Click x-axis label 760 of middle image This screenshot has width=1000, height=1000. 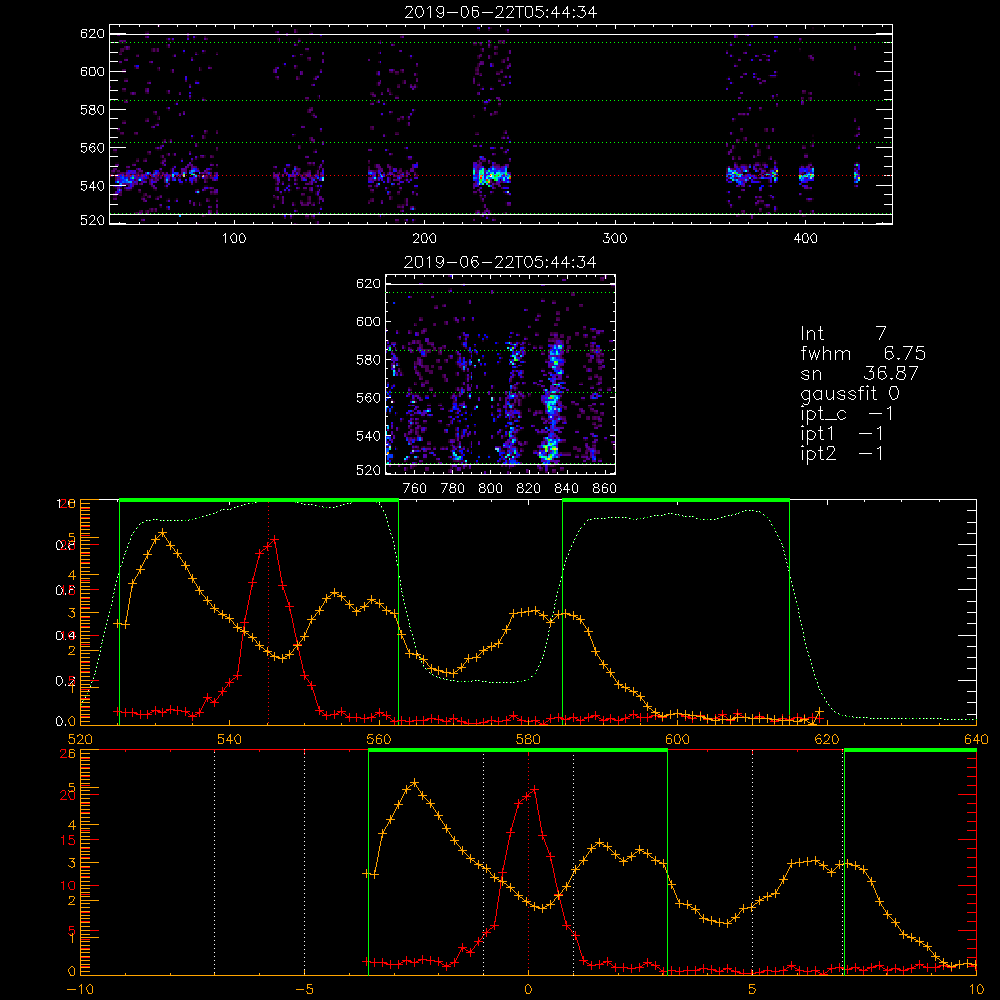pos(415,489)
